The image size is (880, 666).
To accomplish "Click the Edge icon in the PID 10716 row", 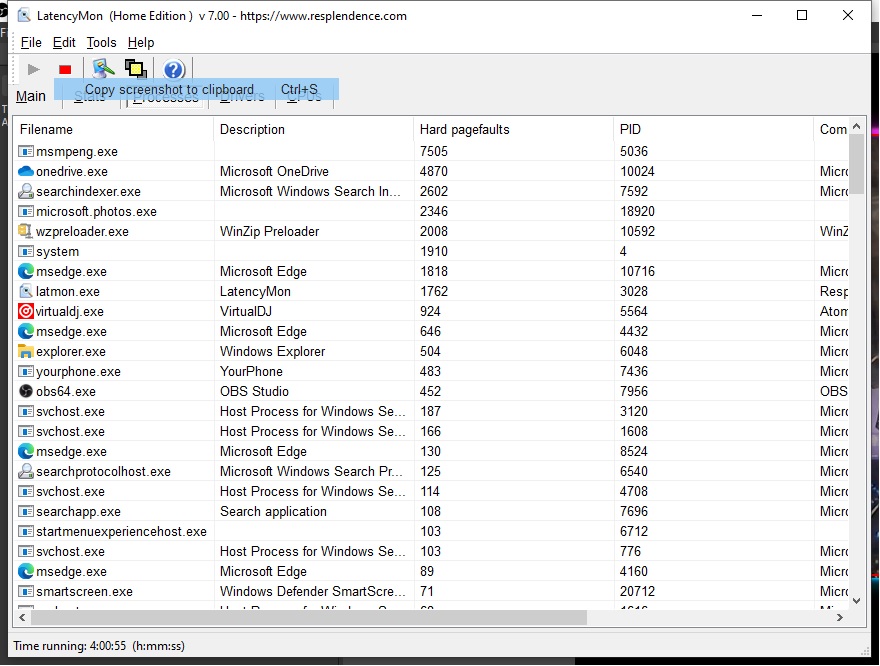I will click(26, 272).
